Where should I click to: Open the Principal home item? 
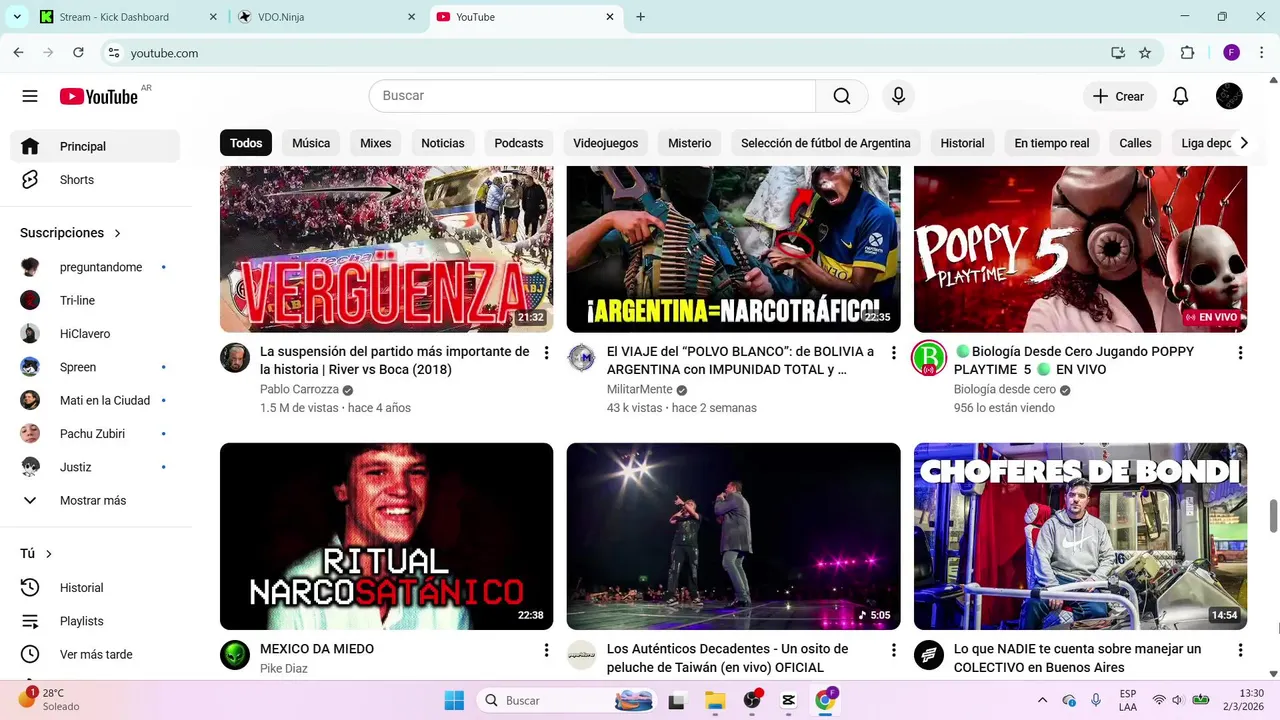point(95,146)
